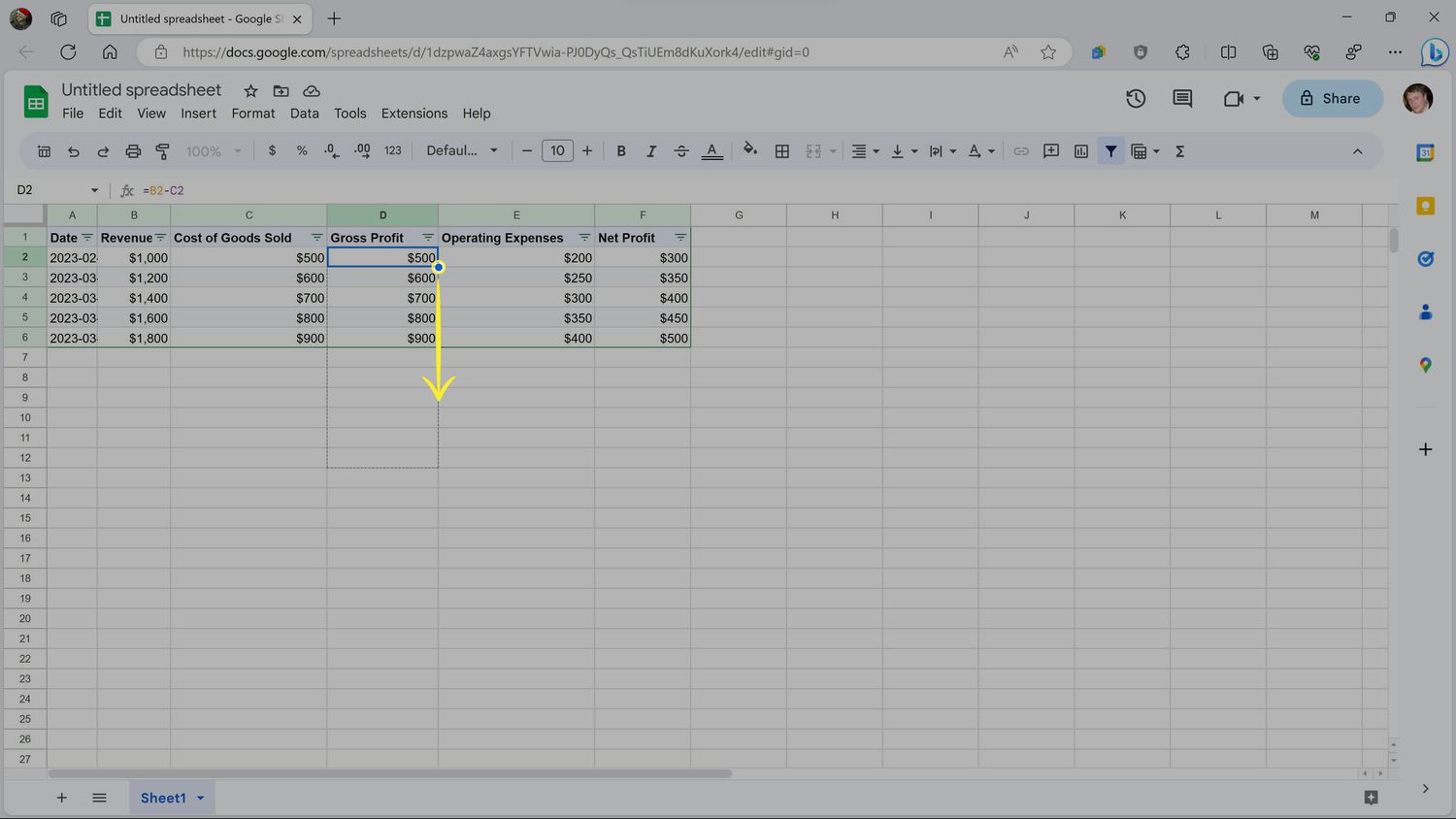Open the Revenue column filter dropdown
This screenshot has width=1456, height=819.
click(x=161, y=238)
